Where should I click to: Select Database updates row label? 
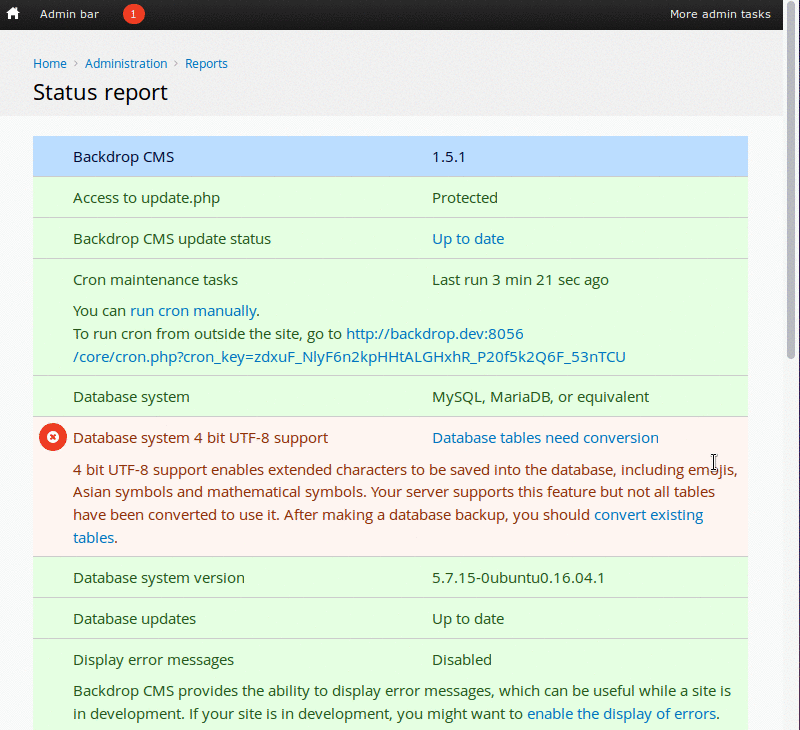(x=134, y=619)
